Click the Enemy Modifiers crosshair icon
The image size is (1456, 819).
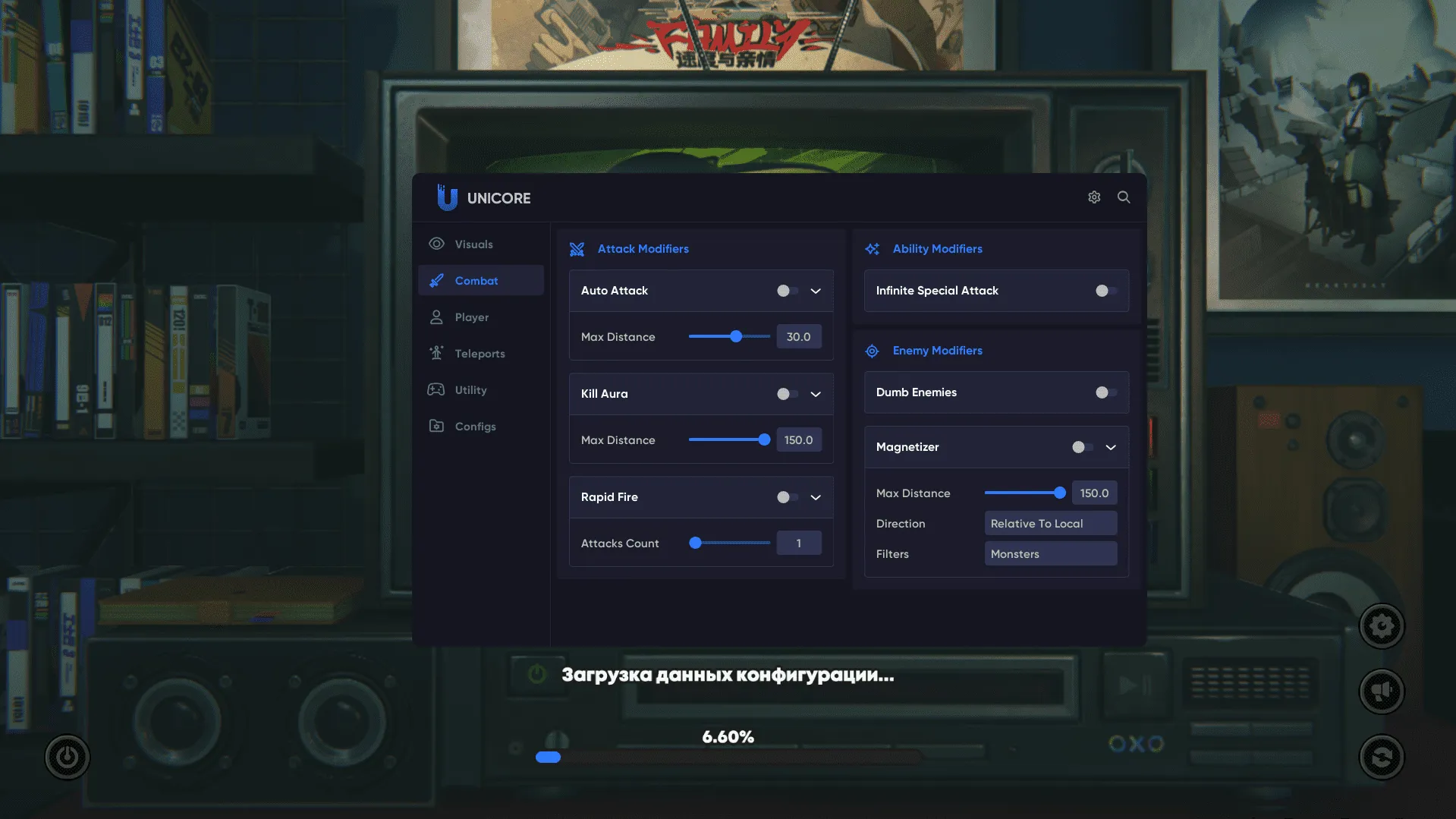coord(872,351)
